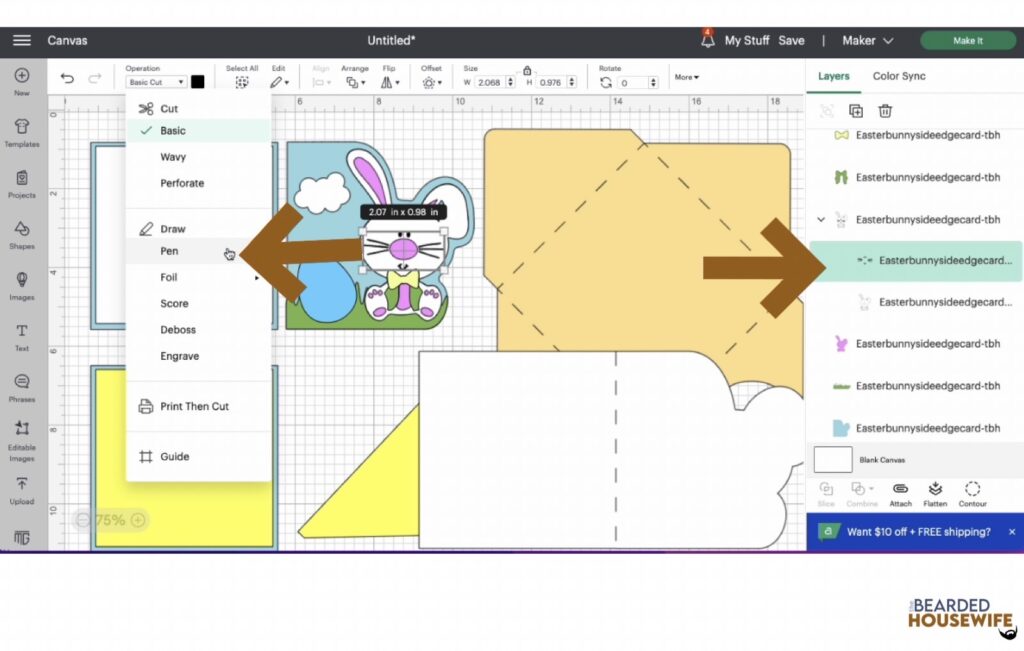Open the Maker machine dropdown
Screen dimensions: 1024x651
(x=867, y=41)
